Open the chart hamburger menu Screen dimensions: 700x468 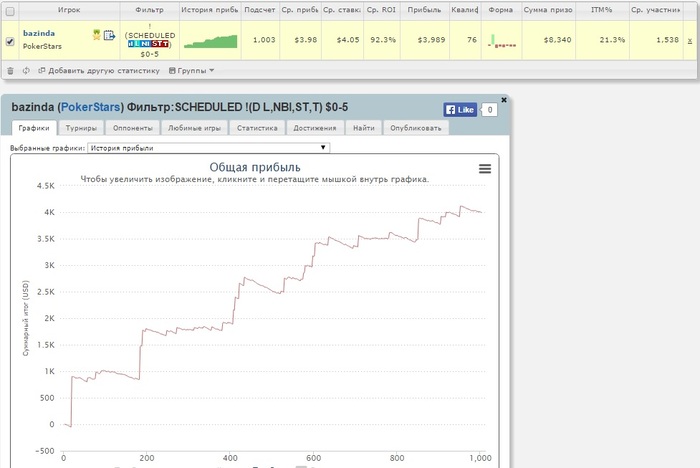tap(485, 169)
